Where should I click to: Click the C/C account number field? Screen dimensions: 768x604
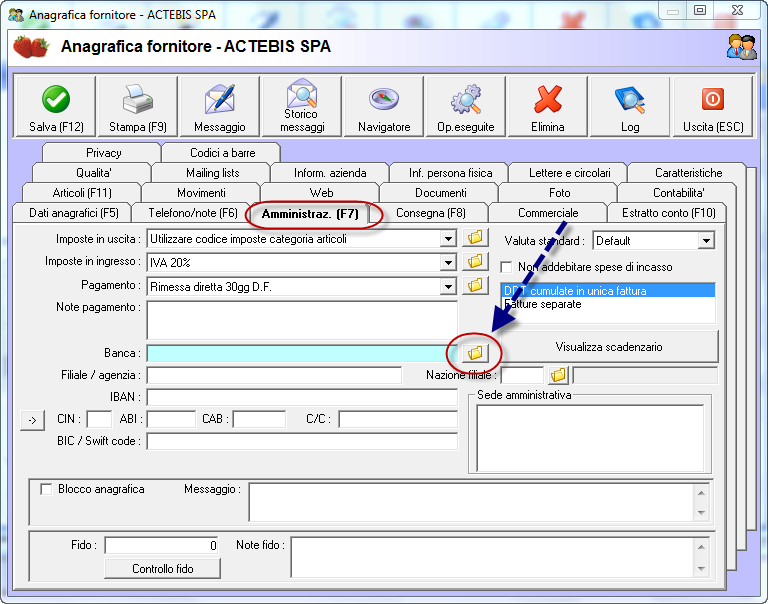[398, 419]
